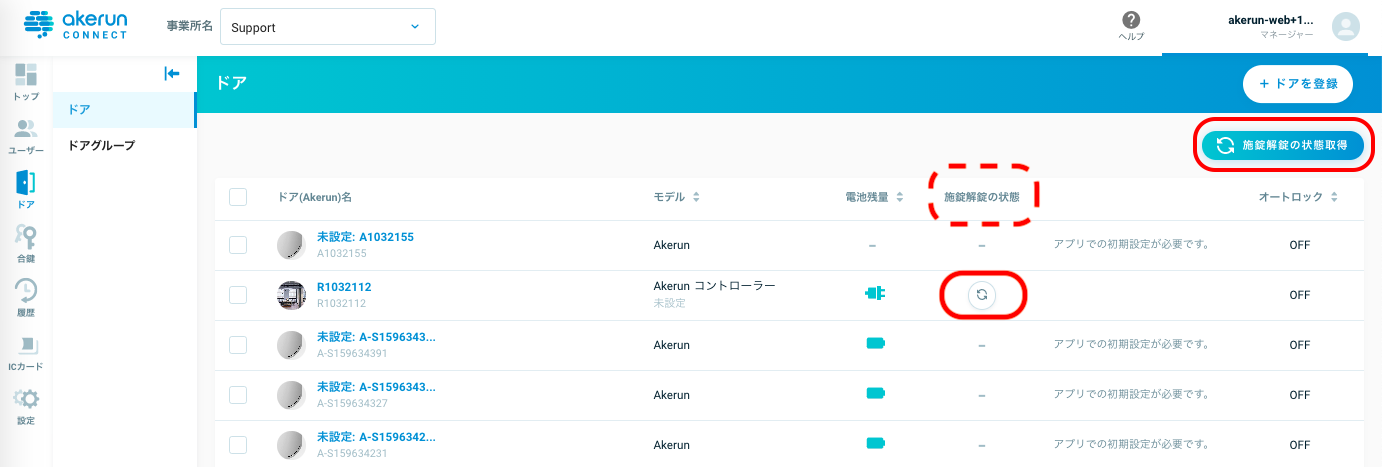The image size is (1382, 467).
Task: Click battery icon for A-S159634231
Action: tap(876, 443)
